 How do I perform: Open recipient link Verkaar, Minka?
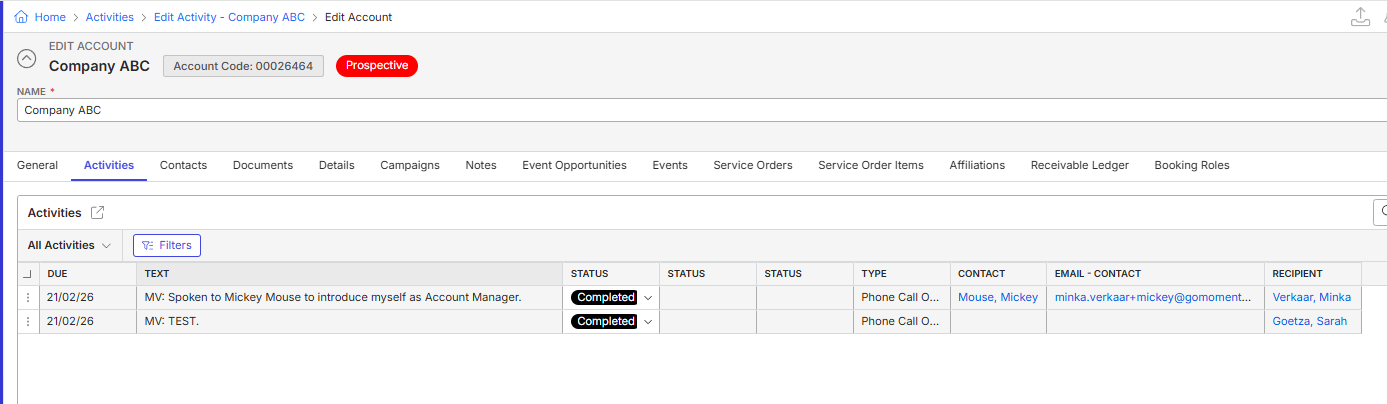click(x=1311, y=297)
